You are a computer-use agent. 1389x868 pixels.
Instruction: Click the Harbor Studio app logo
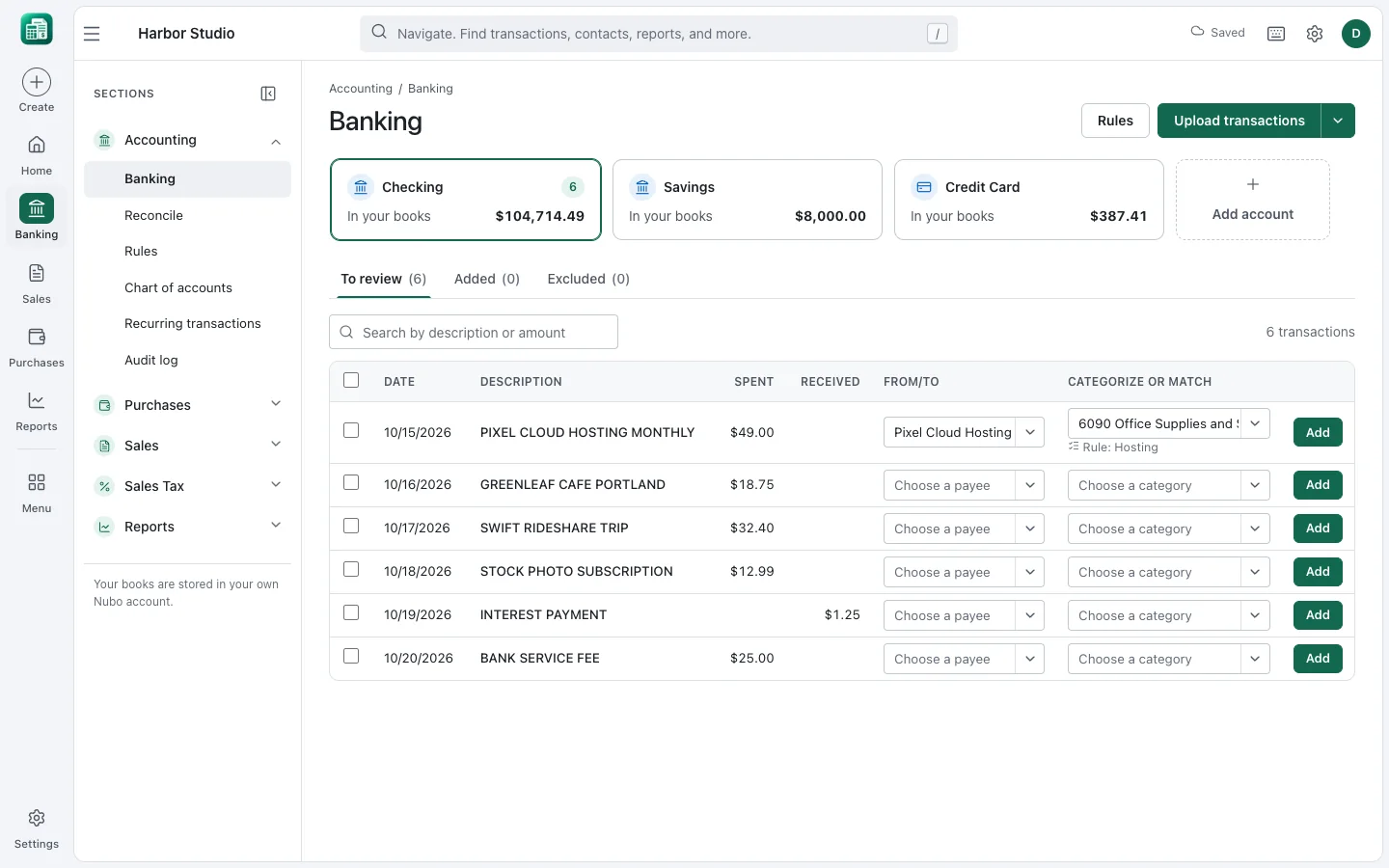(37, 30)
